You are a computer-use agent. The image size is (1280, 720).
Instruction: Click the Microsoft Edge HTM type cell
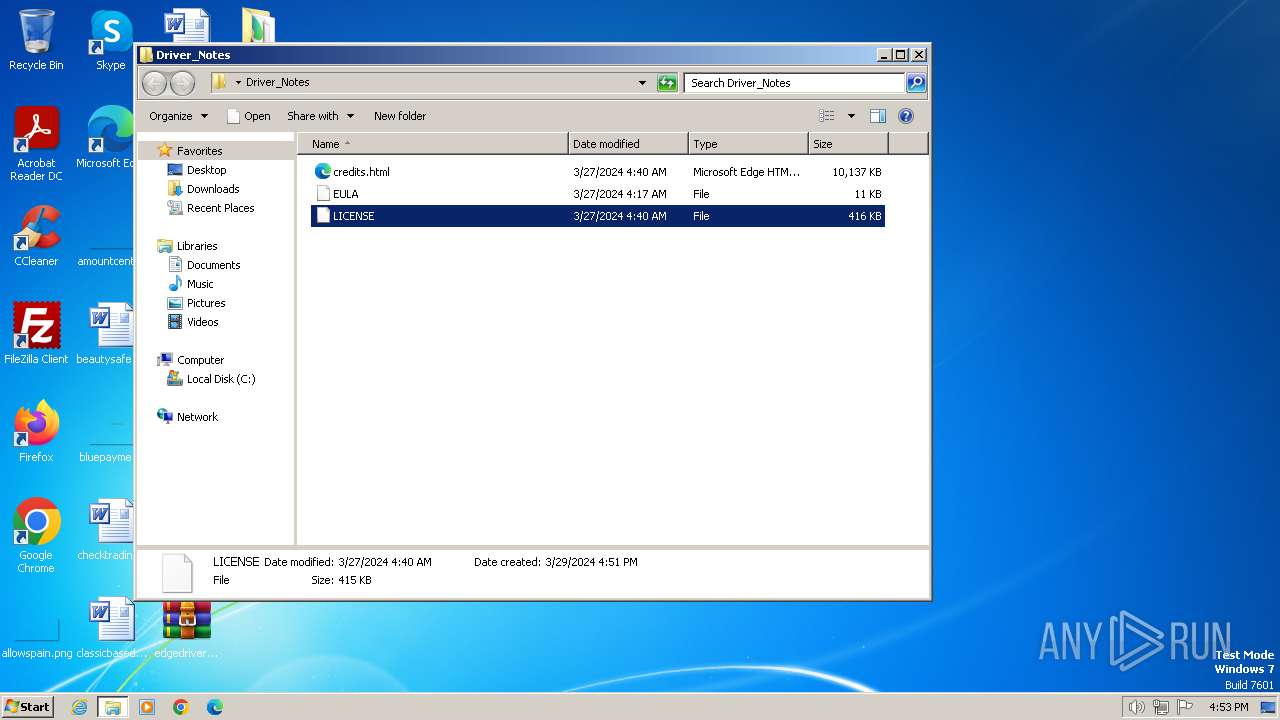point(746,172)
